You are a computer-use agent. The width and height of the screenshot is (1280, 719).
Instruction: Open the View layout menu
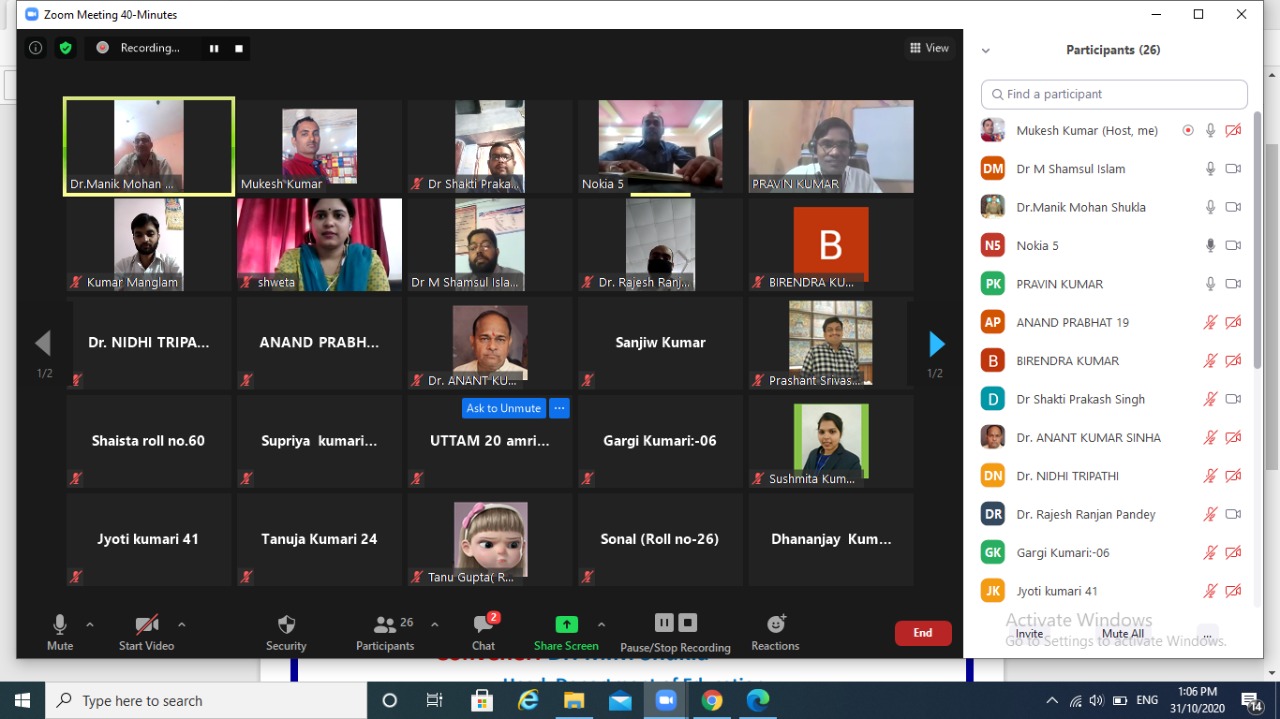click(x=929, y=48)
